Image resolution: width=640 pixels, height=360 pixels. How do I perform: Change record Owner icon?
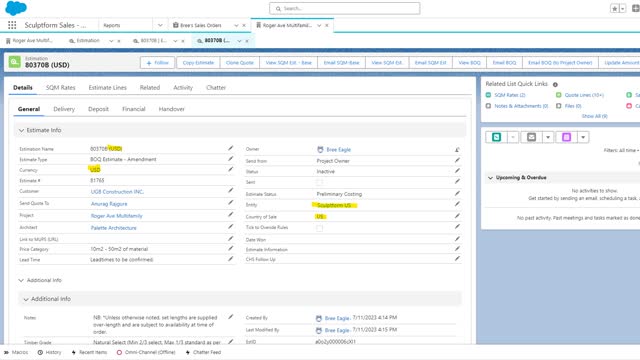[x=457, y=150]
